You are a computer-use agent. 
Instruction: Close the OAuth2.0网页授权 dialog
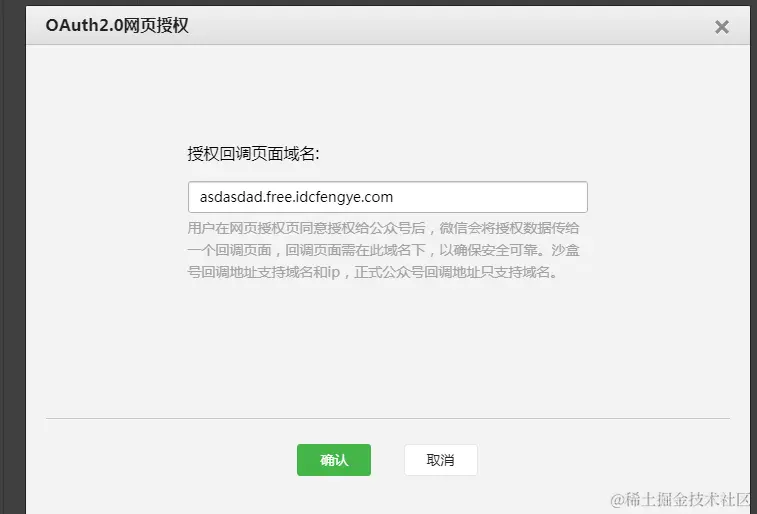tap(721, 27)
